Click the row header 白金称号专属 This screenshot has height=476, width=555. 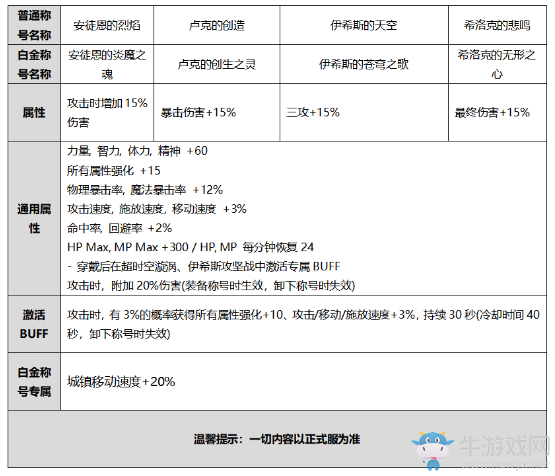34,382
